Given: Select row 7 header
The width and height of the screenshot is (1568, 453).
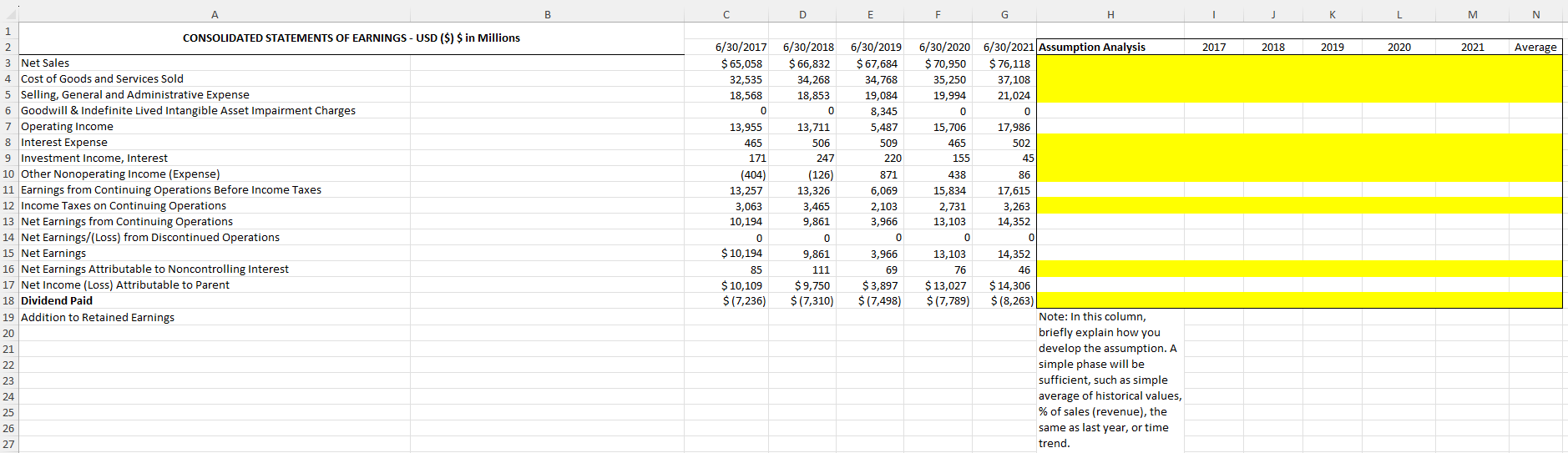Looking at the screenshot, I should (x=8, y=126).
